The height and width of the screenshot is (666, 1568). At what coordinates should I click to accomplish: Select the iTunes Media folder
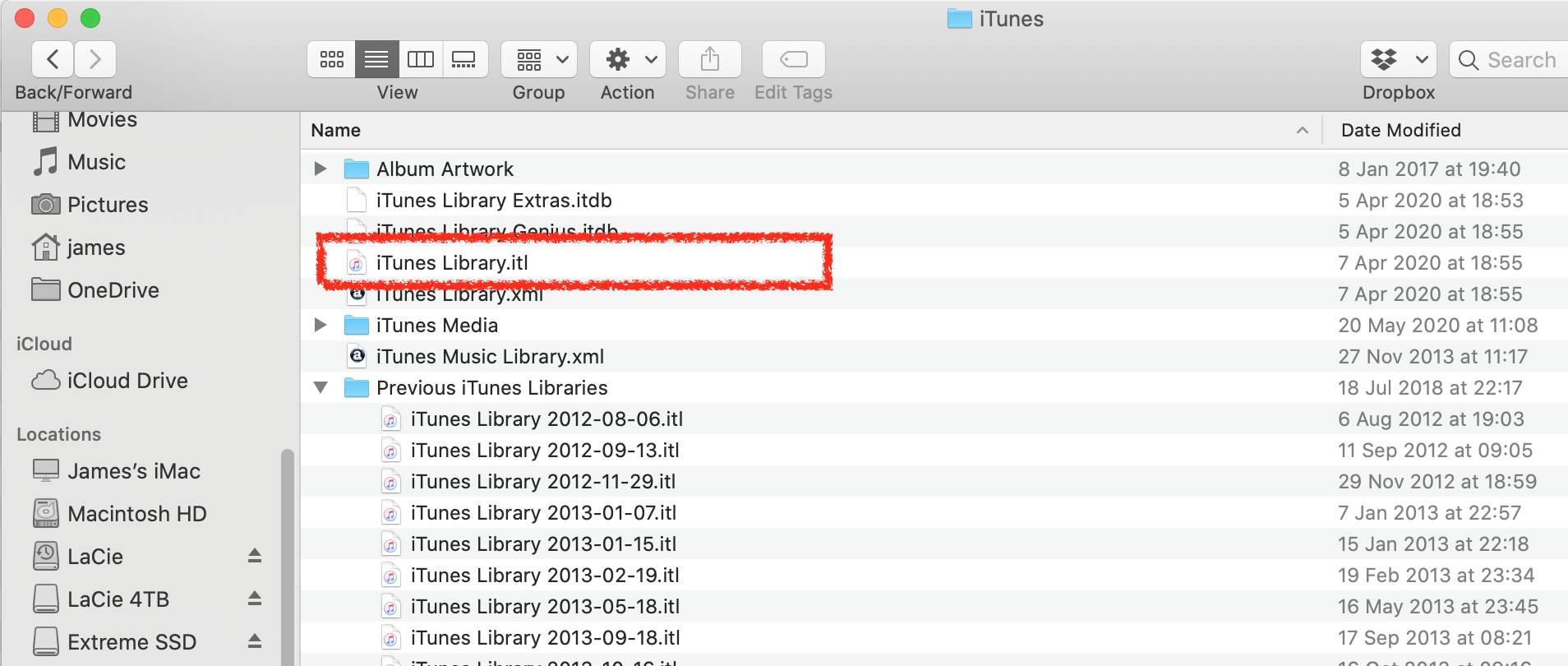pyautogui.click(x=437, y=325)
